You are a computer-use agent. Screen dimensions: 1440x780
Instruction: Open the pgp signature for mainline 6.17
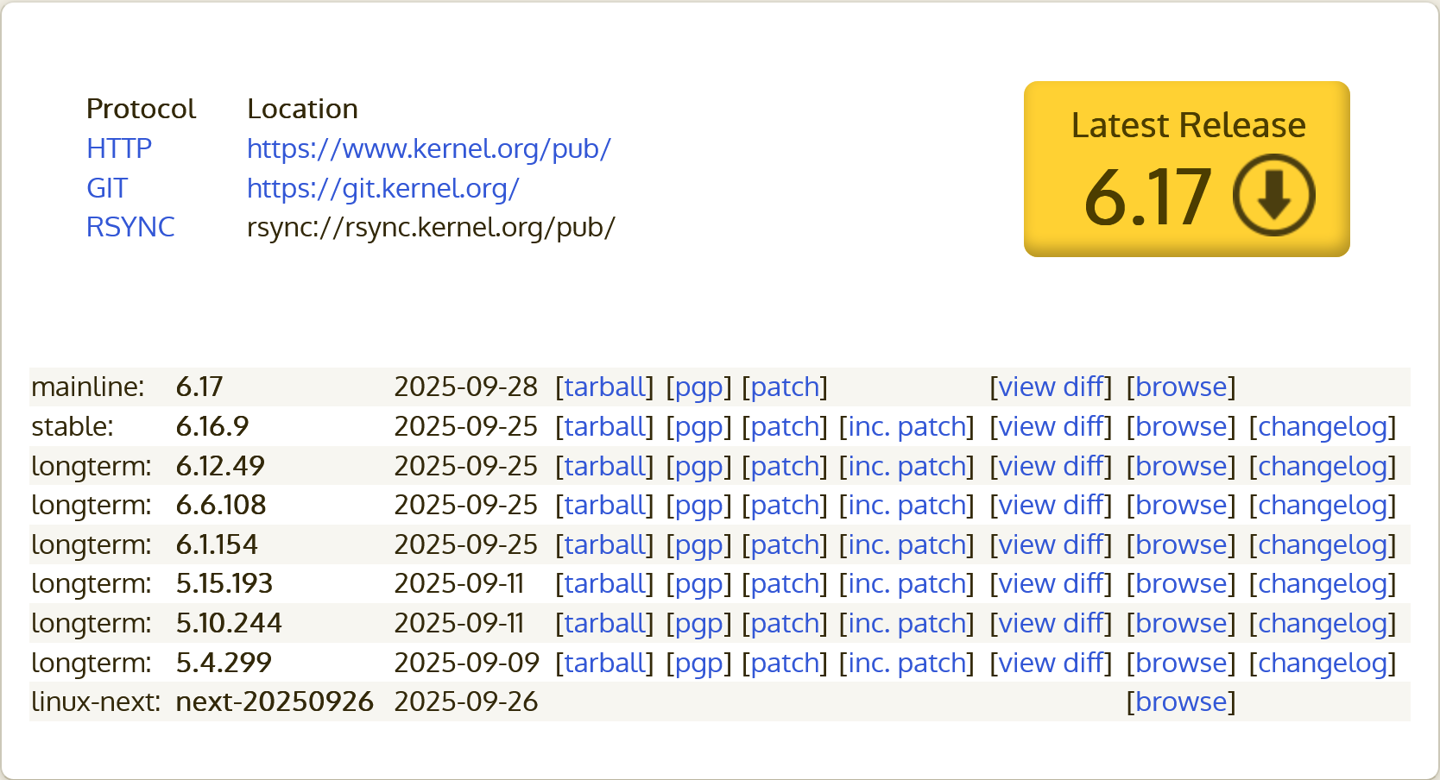click(698, 387)
